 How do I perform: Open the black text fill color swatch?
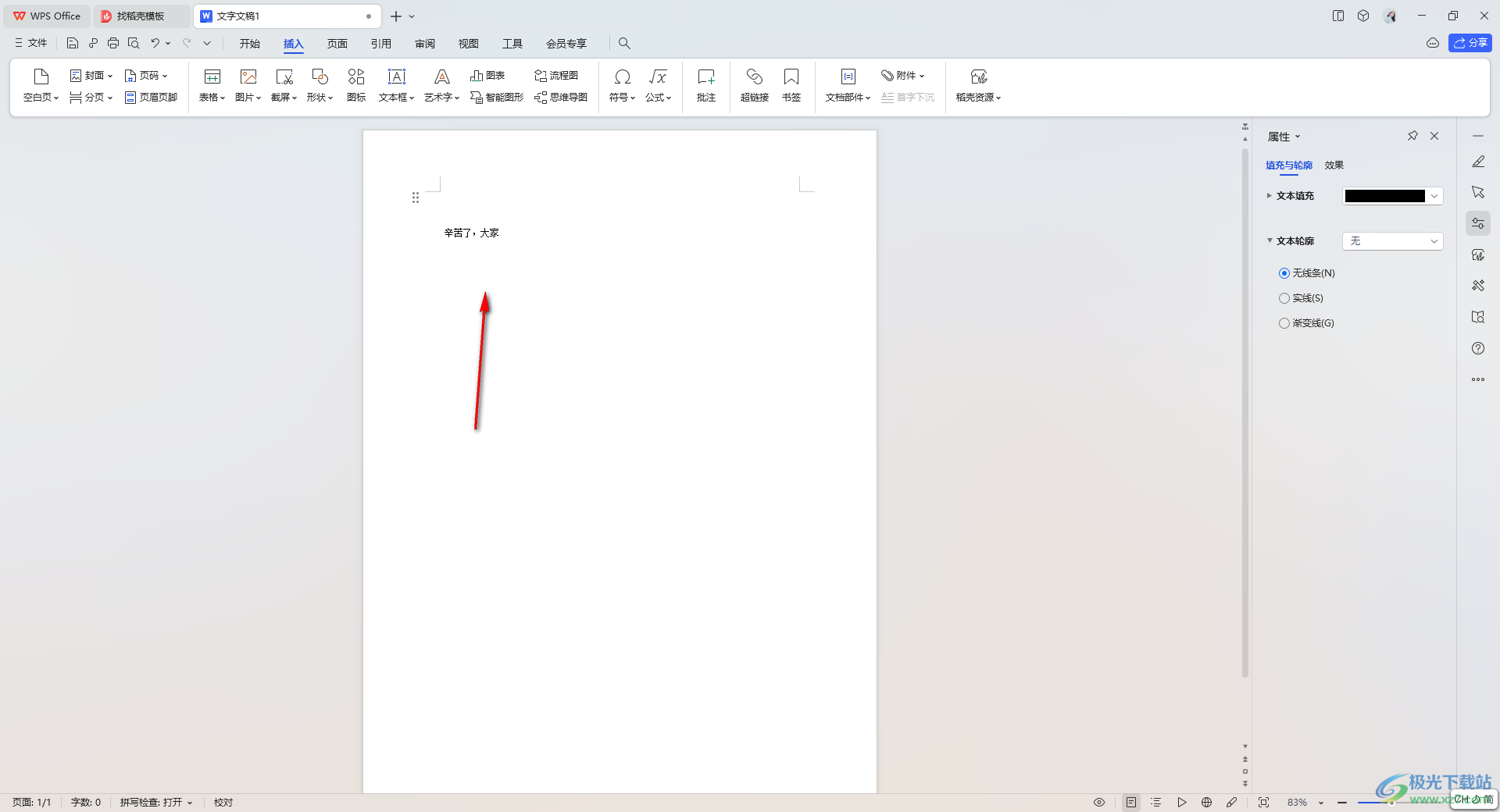[x=1385, y=196]
